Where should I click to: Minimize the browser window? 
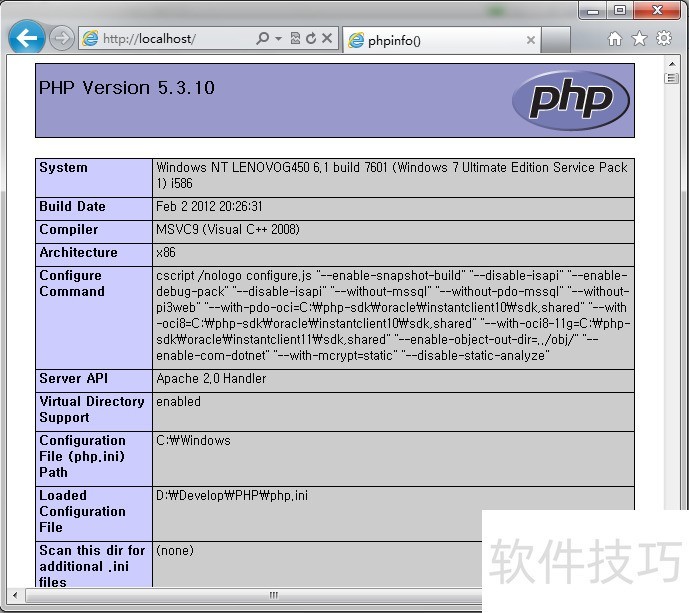click(594, 10)
